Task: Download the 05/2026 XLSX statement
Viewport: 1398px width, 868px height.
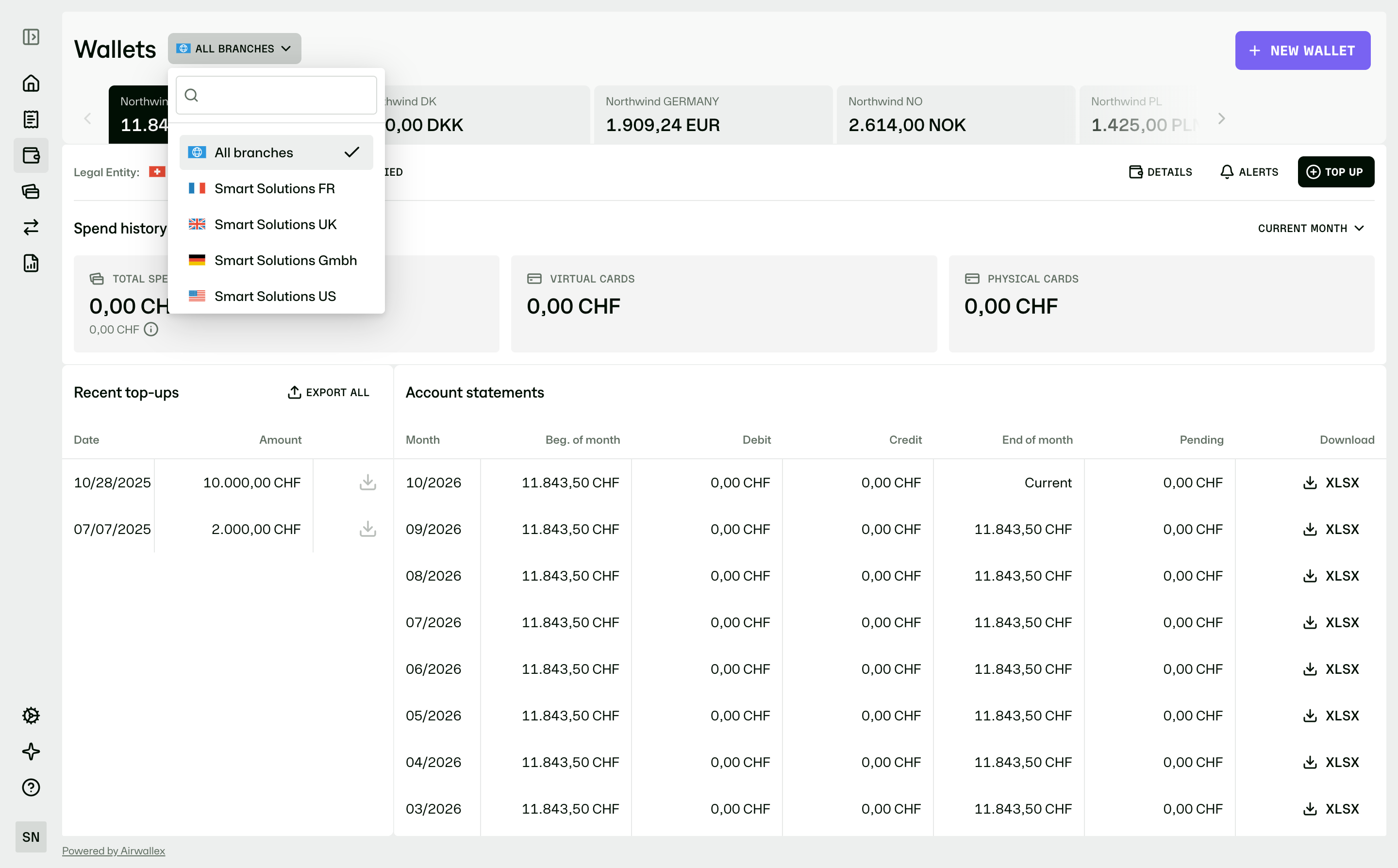Action: coord(1331,715)
